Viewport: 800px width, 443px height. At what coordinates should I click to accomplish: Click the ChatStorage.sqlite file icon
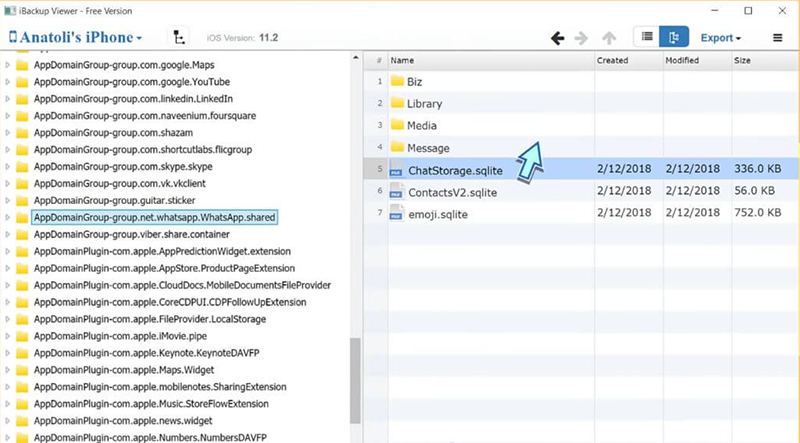(396, 169)
